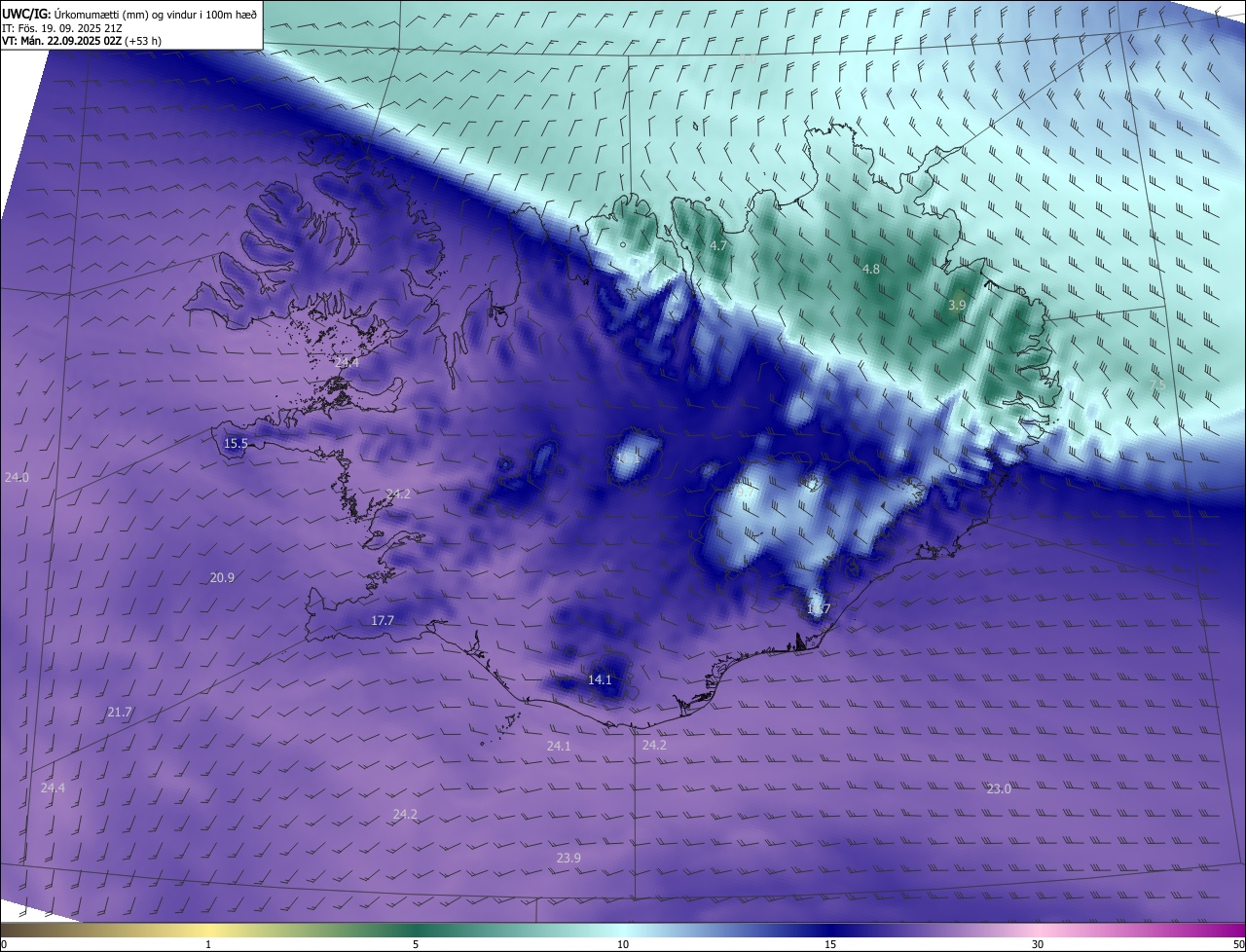1246x952 pixels.
Task: Click the color scale tick label 1
Action: (x=208, y=944)
